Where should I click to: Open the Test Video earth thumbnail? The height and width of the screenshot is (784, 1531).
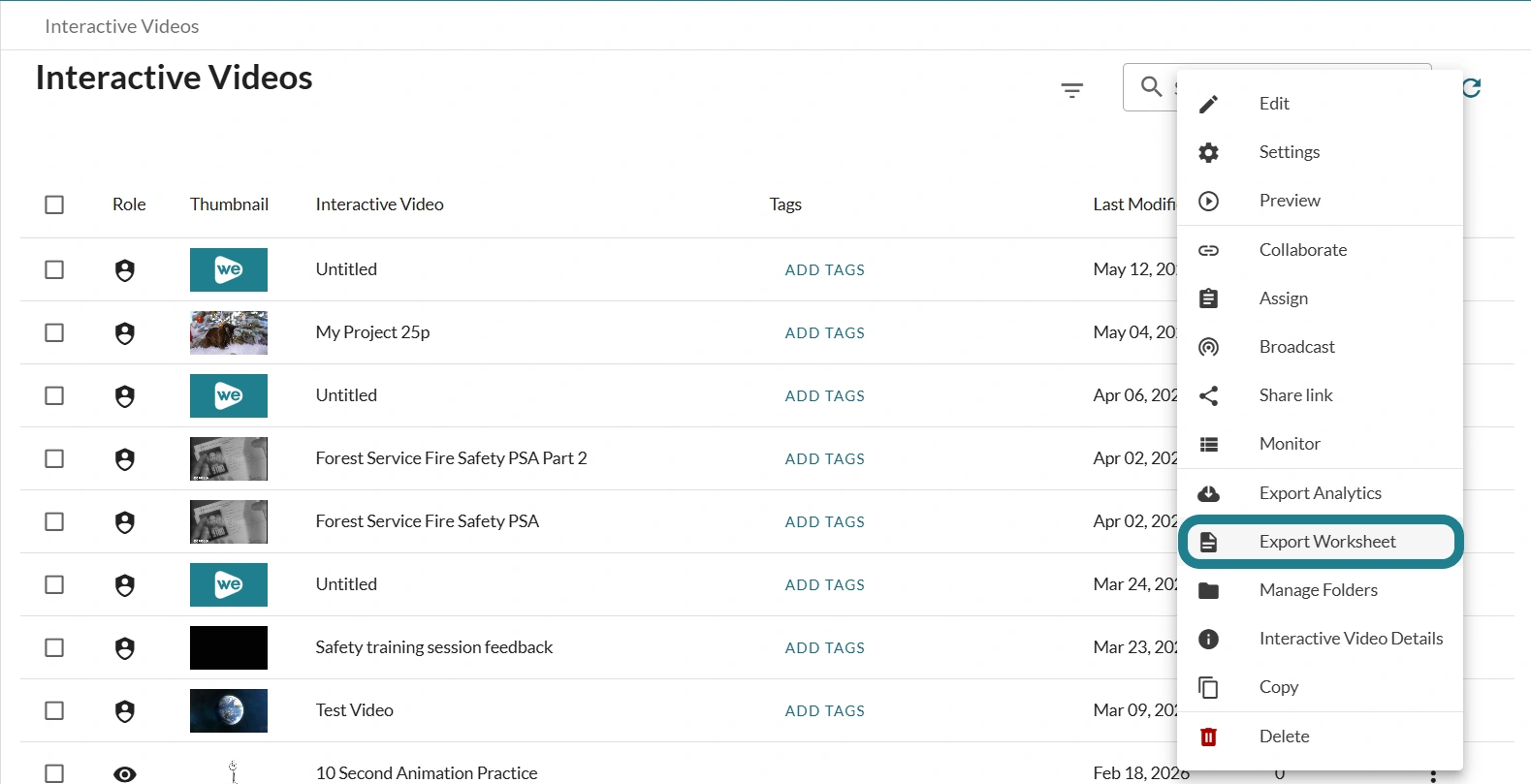pos(229,710)
